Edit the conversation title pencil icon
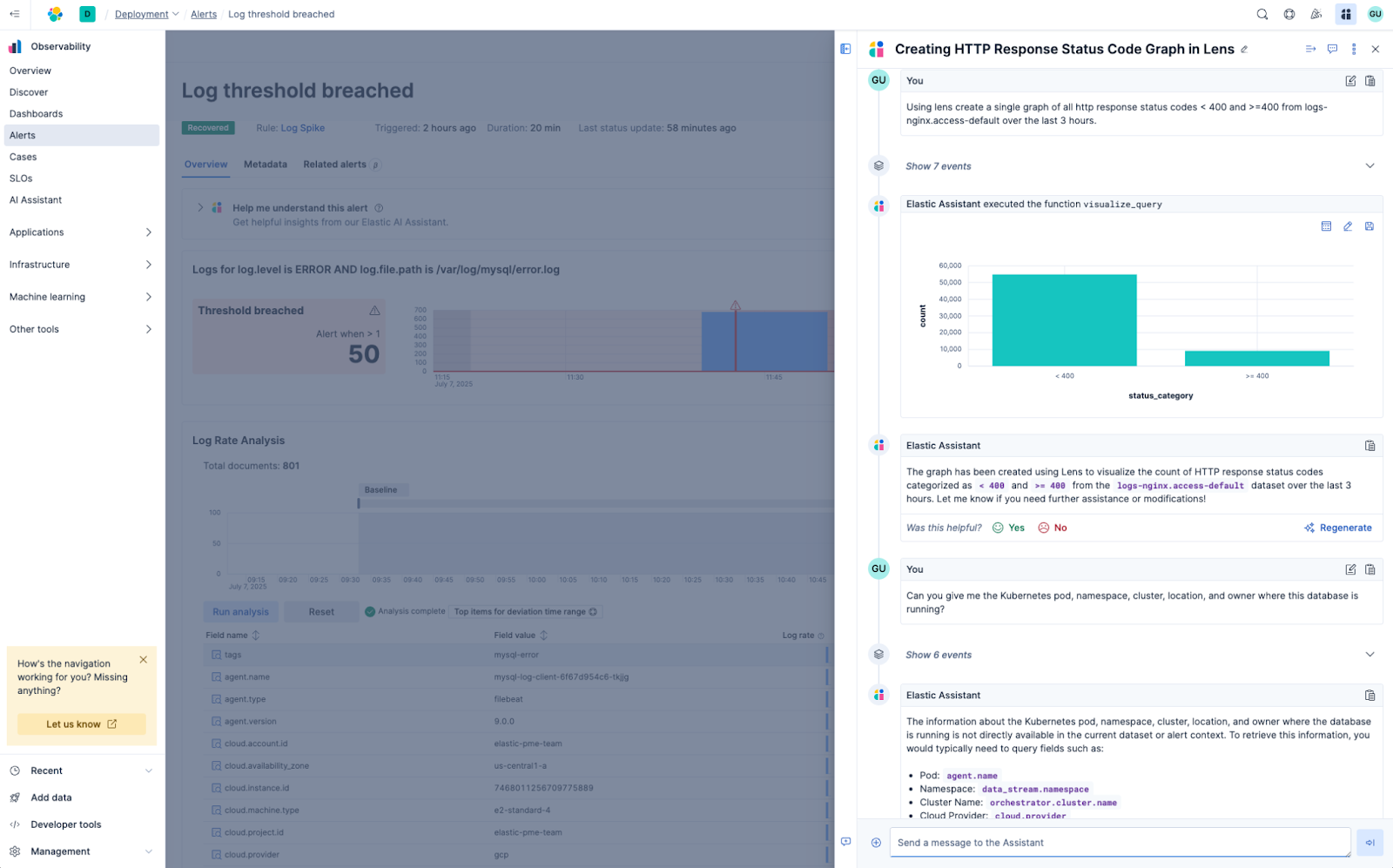Image resolution: width=1393 pixels, height=868 pixels. [x=1244, y=50]
